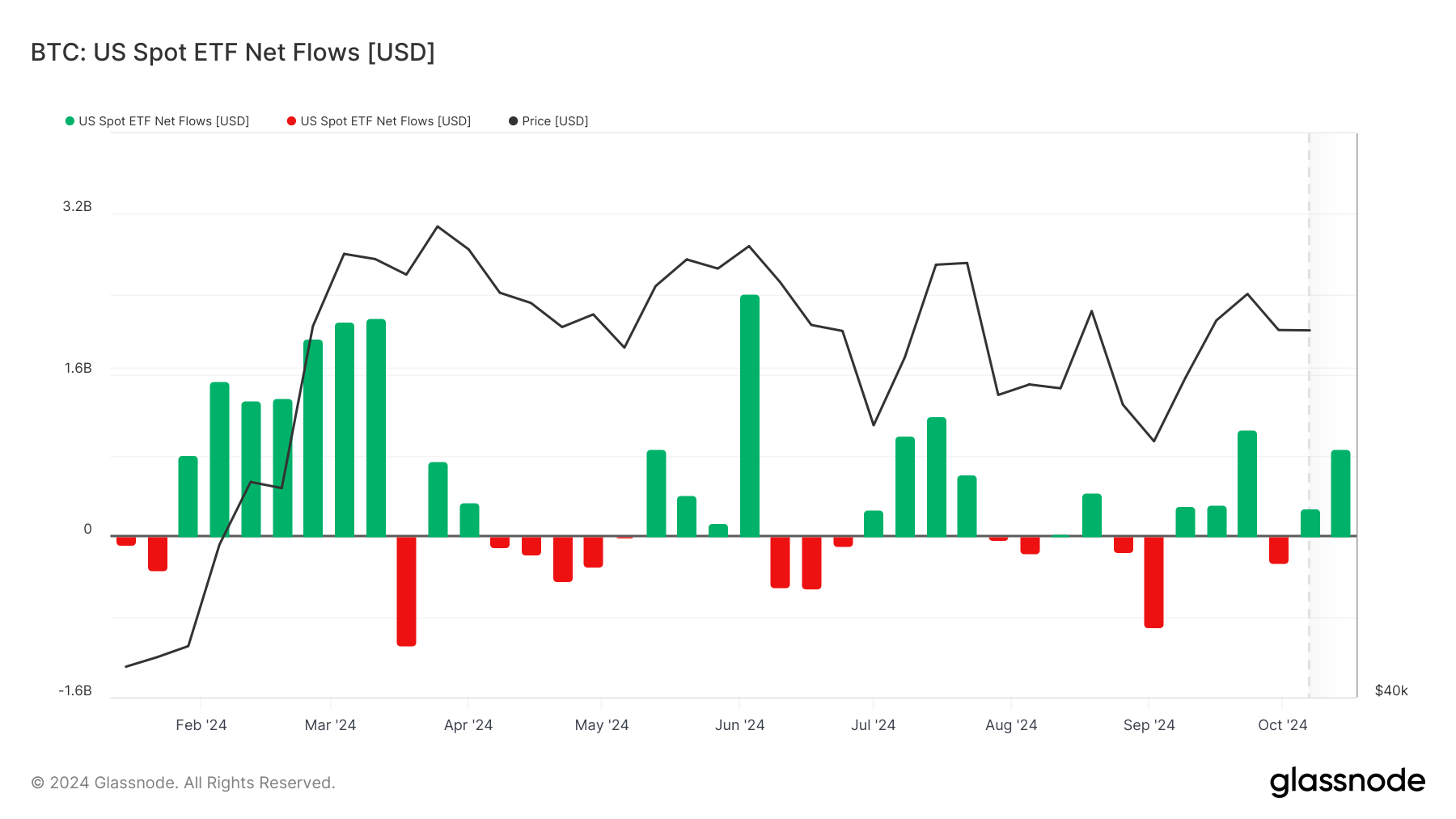Click the black Price legend dot
Viewport: 1456px width, 819px height.
tap(513, 121)
